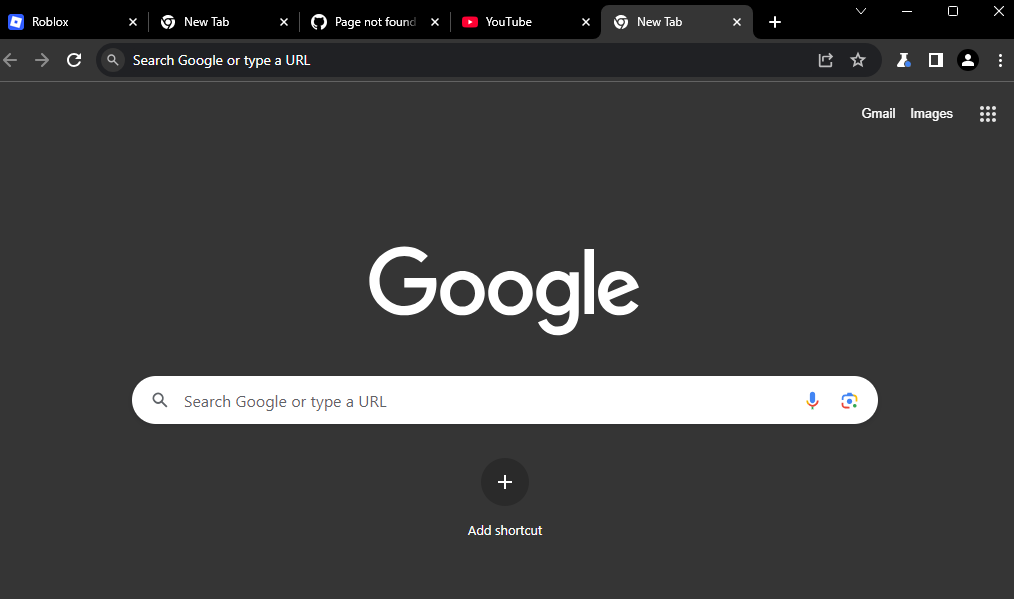1014x599 pixels.
Task: Bookmark this tab with the star icon
Action: [857, 60]
